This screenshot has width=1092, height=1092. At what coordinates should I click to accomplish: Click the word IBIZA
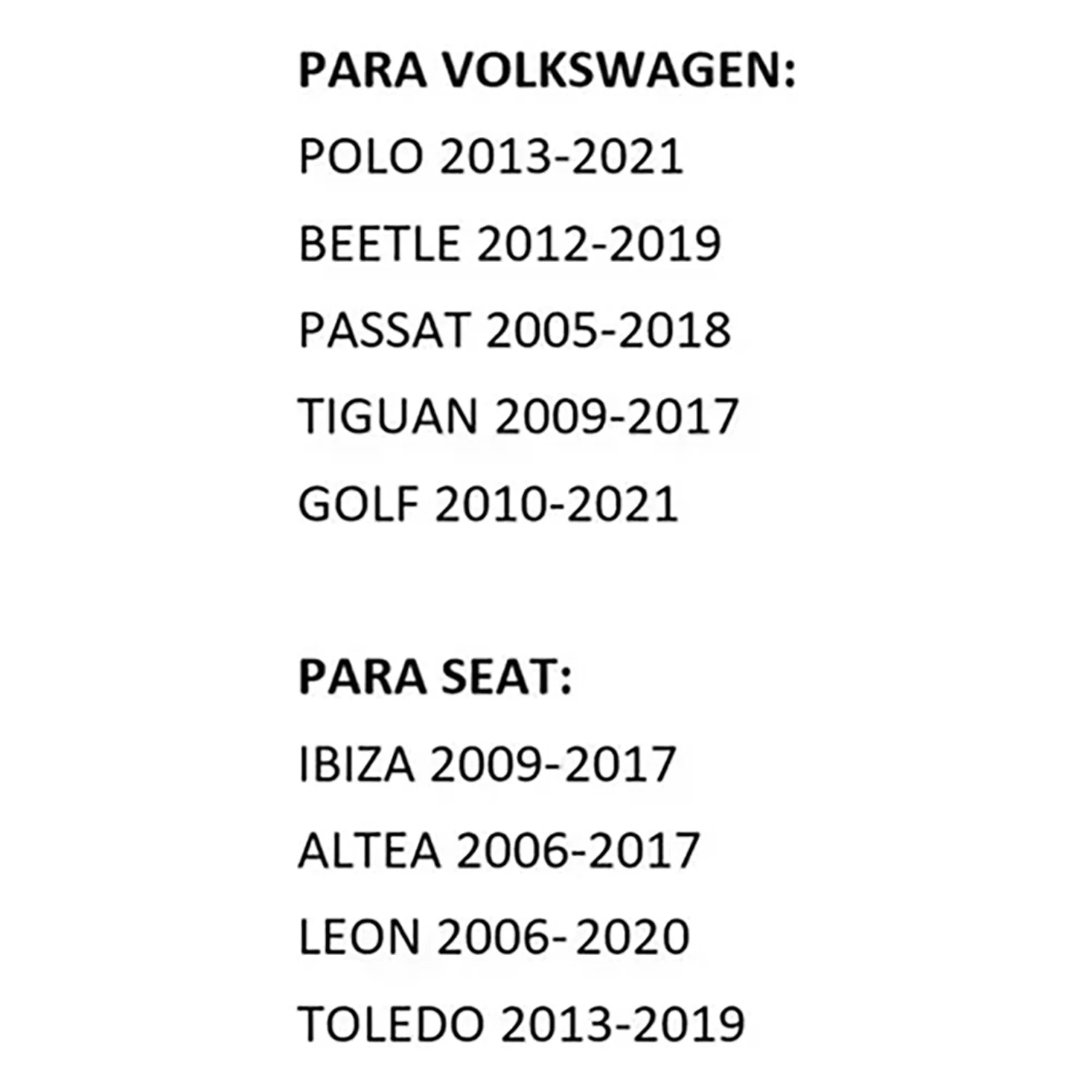357,764
